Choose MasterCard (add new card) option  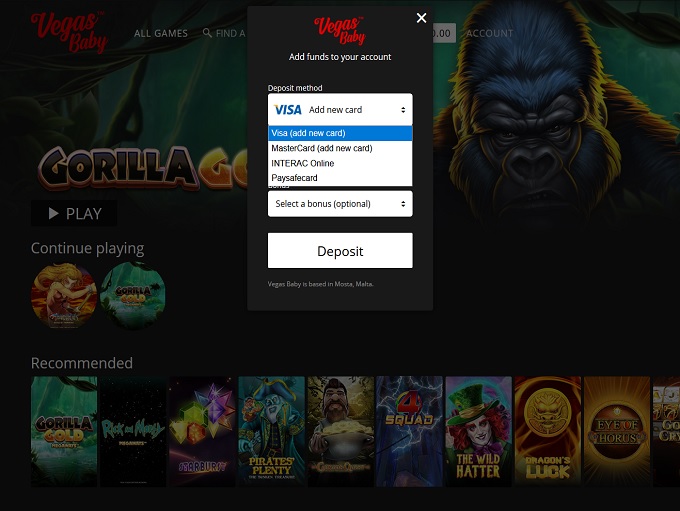tap(340, 148)
